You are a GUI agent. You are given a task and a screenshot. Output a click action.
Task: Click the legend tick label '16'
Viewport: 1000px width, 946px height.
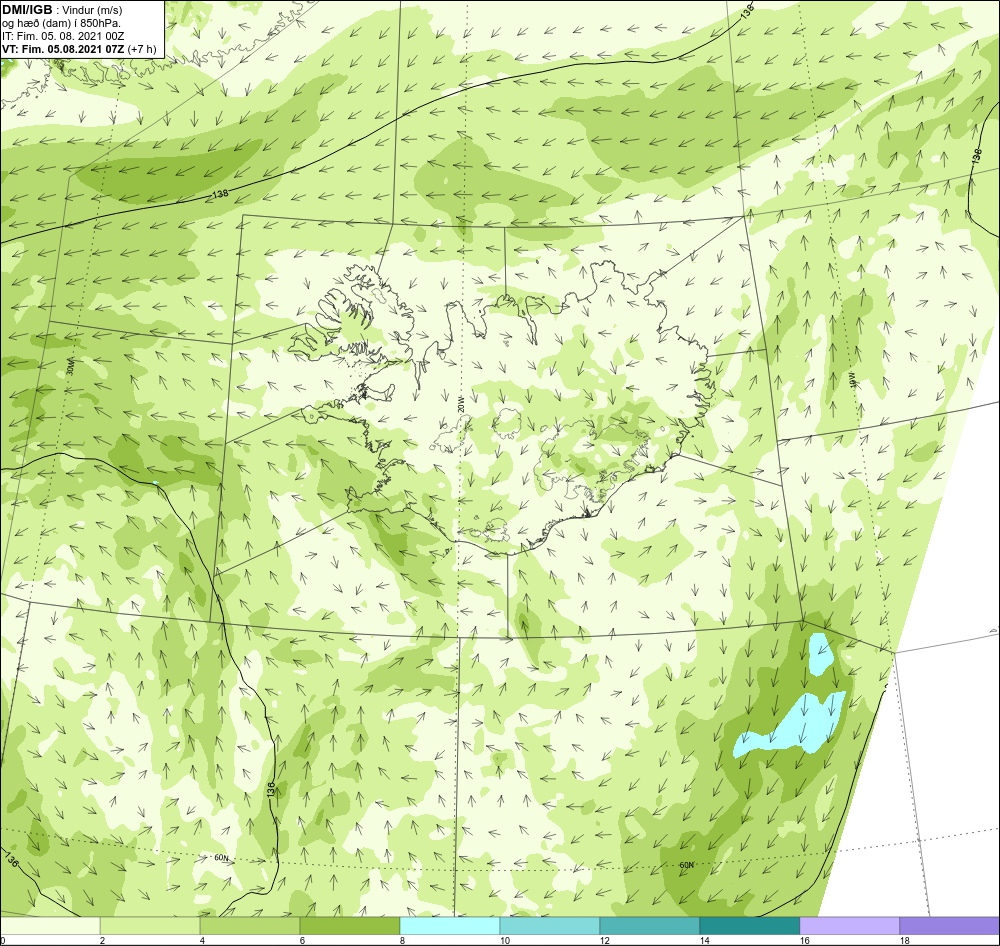coord(804,940)
